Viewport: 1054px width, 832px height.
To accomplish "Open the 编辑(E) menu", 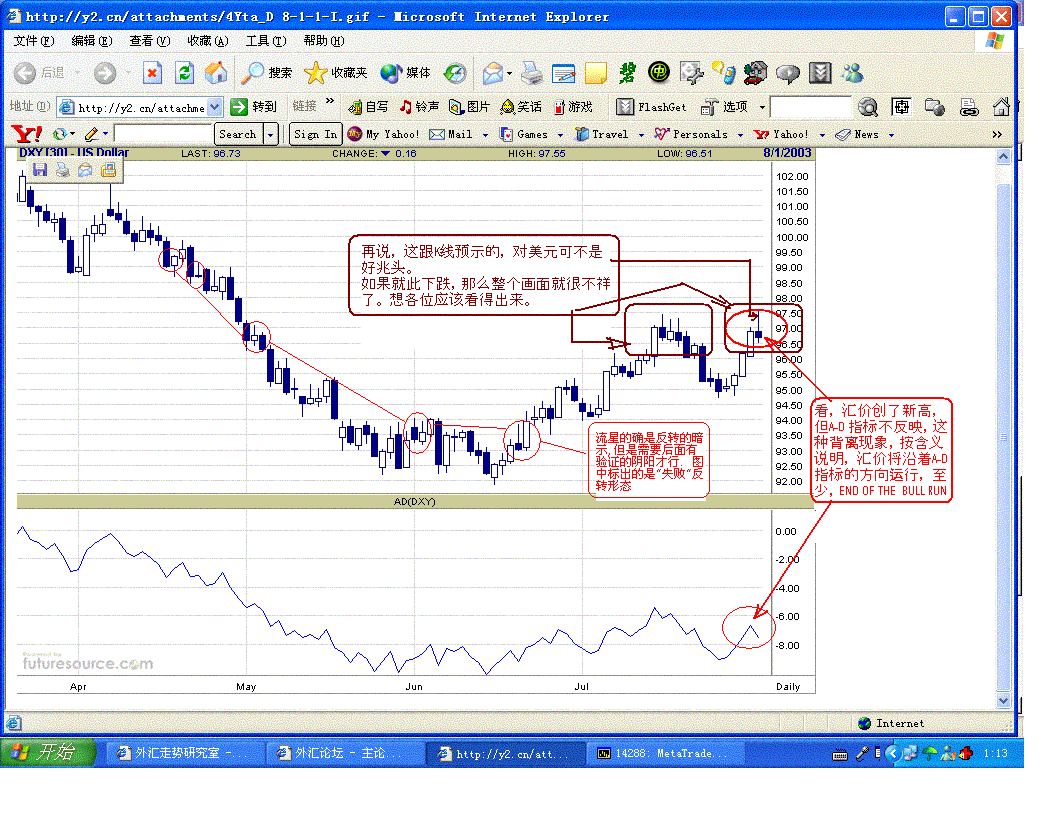I will click(92, 41).
